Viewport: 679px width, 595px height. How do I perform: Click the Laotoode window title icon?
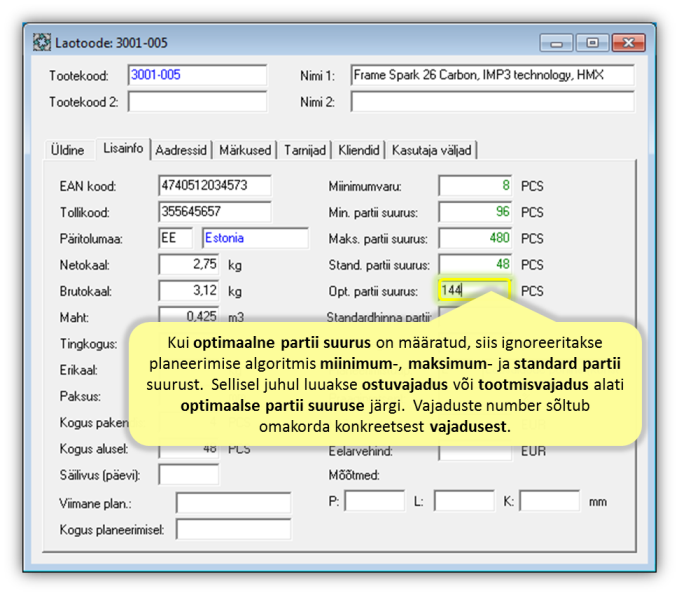tap(42, 42)
